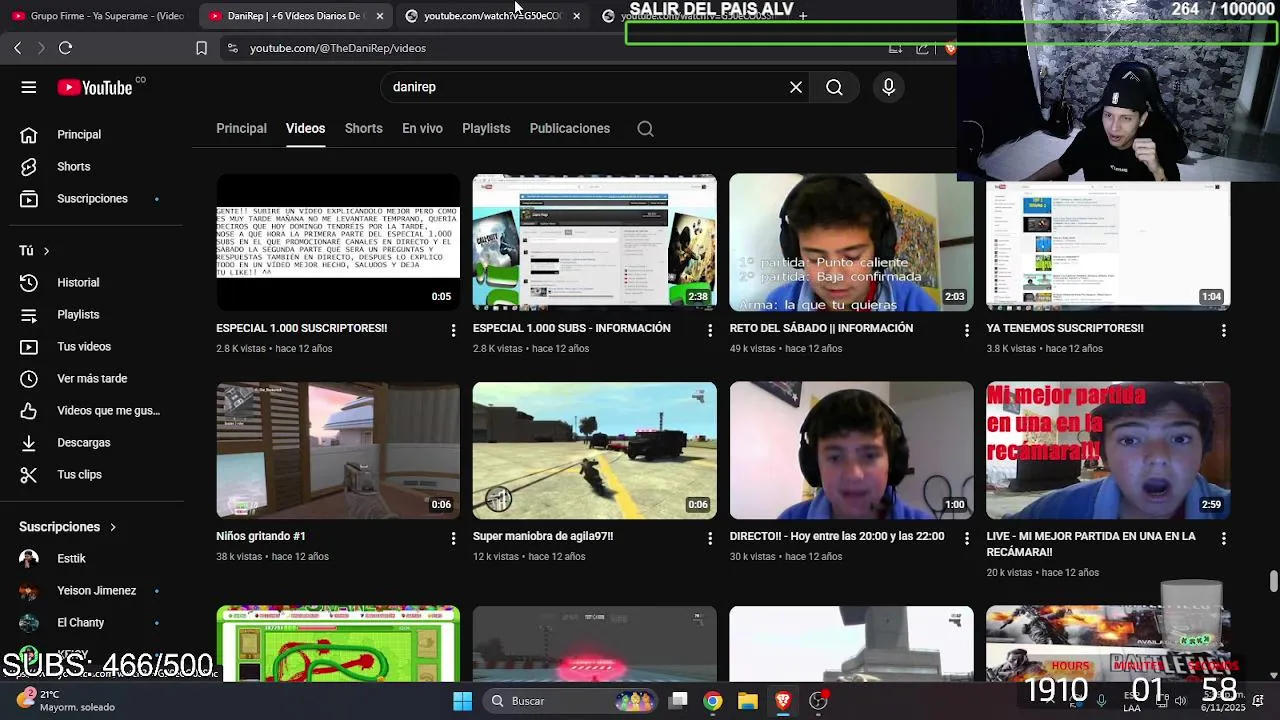Open options for ESPECIAL 1.000 SUSCRIPTORES!! video
The image size is (1280, 720).
[x=453, y=330]
